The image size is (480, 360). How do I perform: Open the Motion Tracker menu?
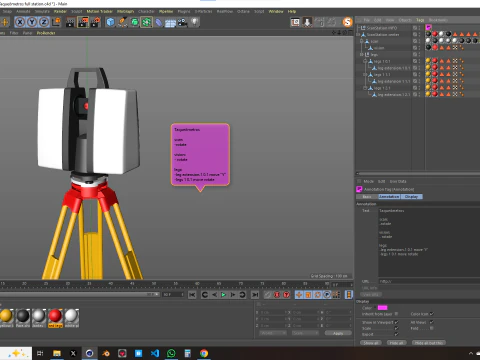[x=100, y=11]
